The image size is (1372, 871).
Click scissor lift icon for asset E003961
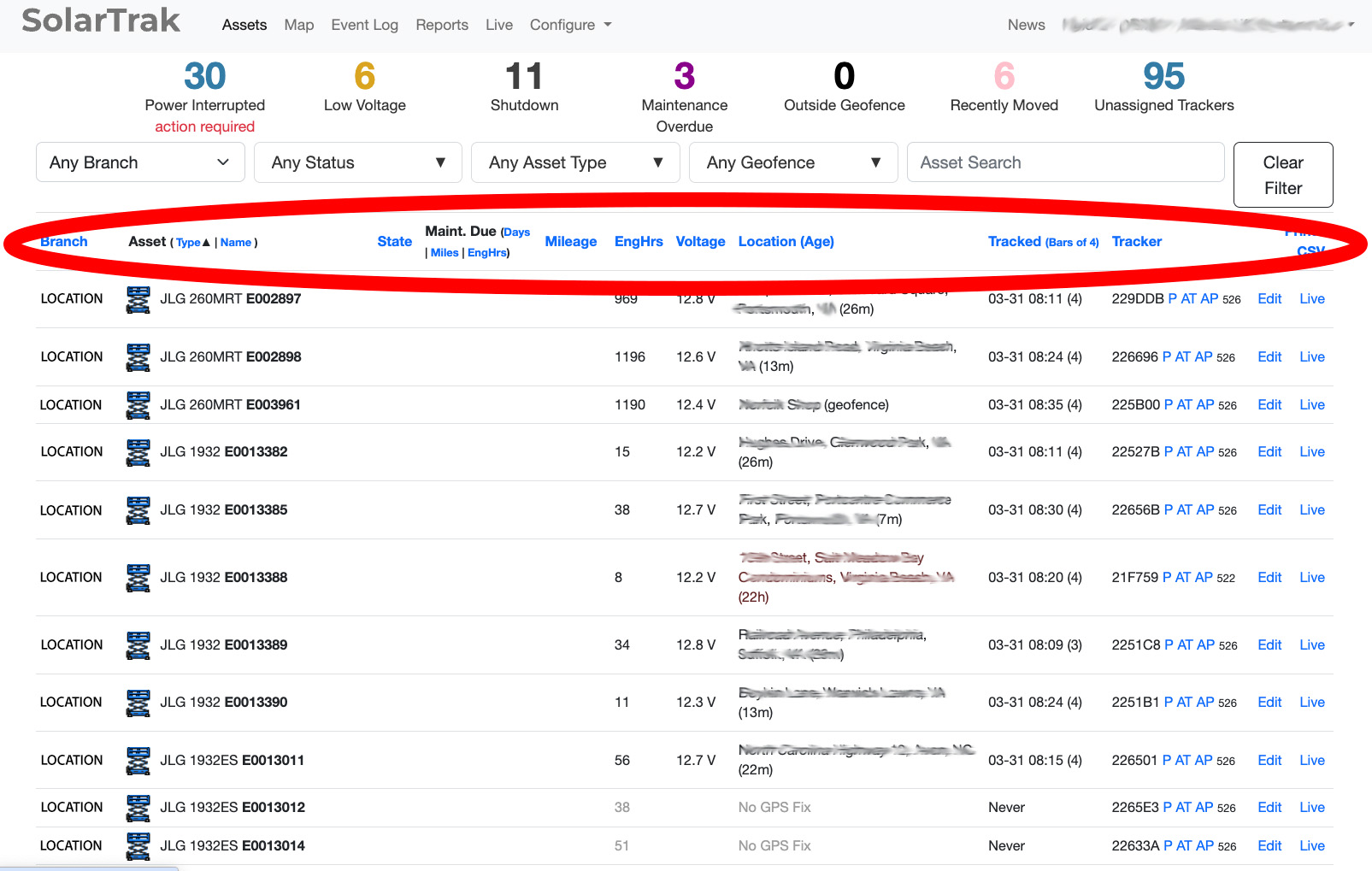click(x=138, y=405)
